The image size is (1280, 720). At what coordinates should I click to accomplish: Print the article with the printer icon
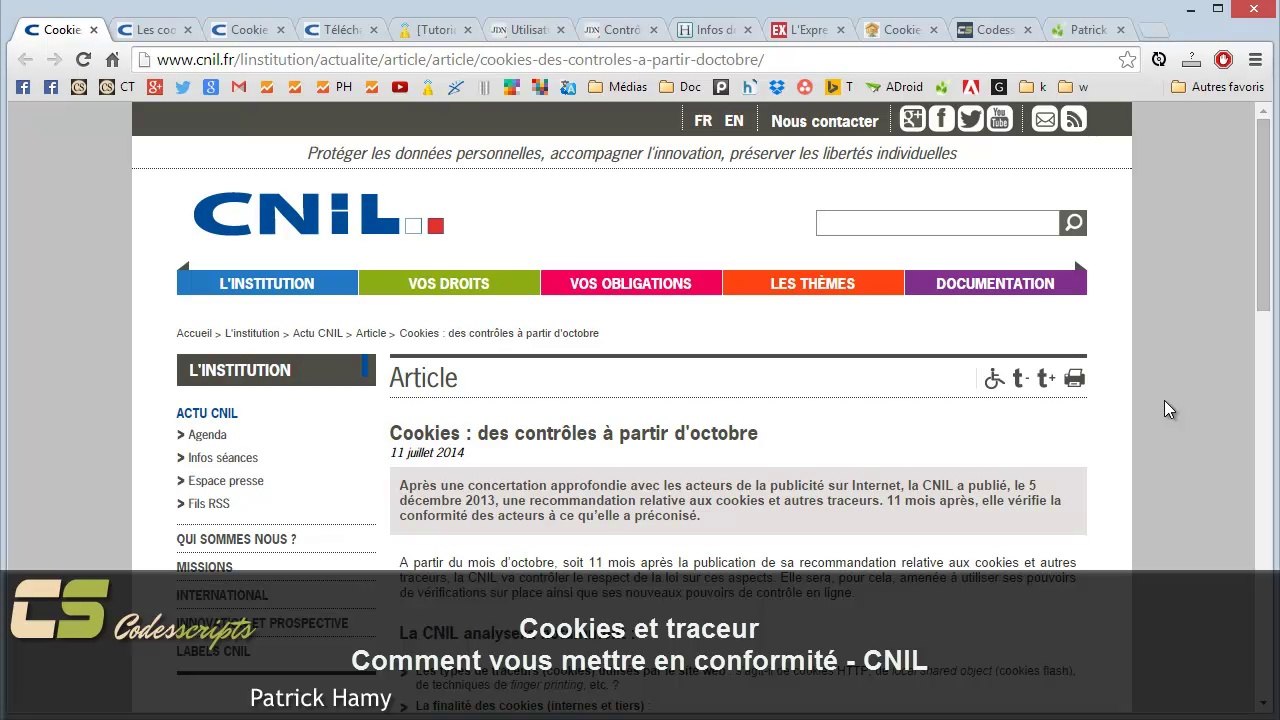pyautogui.click(x=1075, y=378)
